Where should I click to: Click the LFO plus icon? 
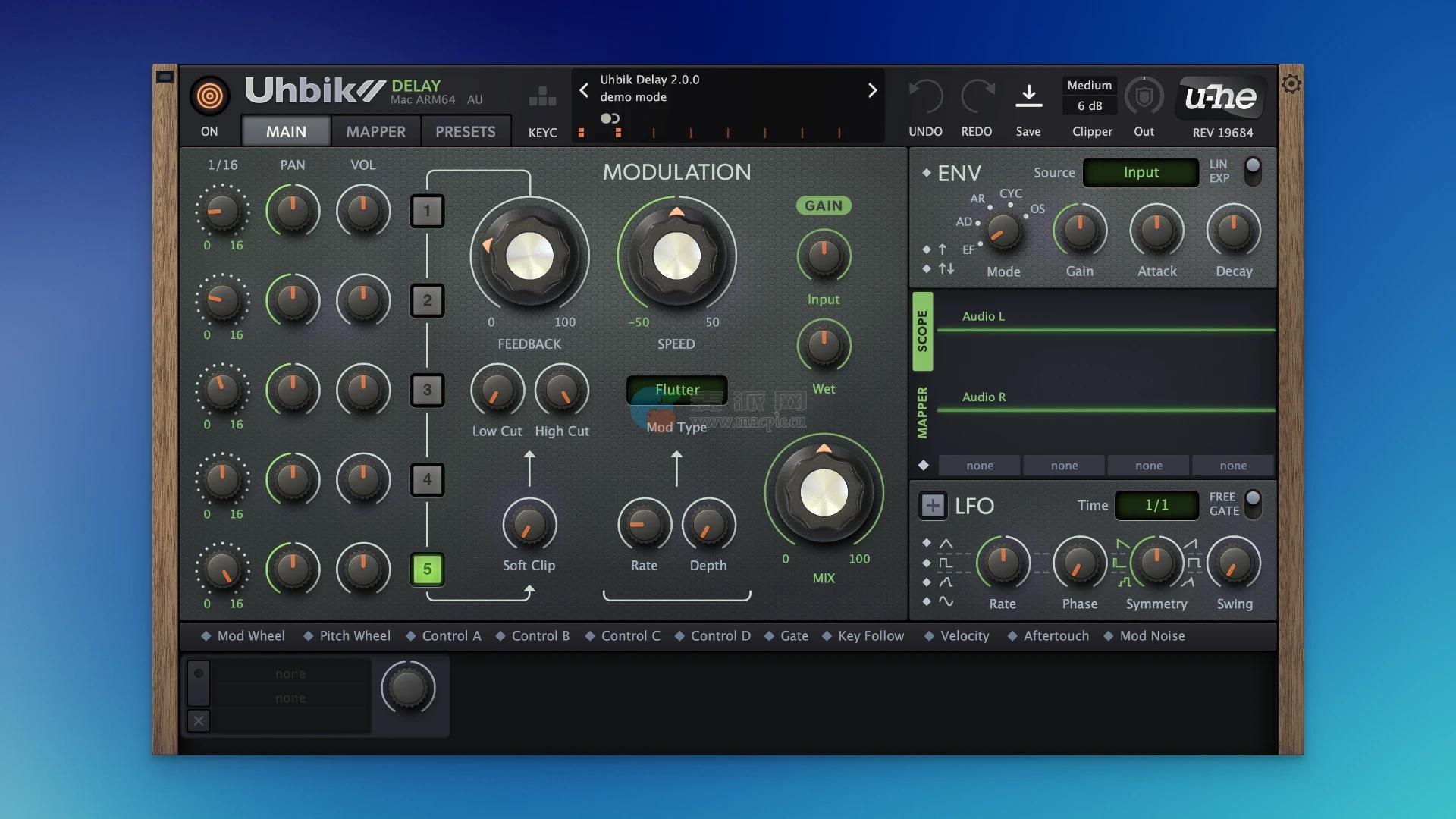933,506
